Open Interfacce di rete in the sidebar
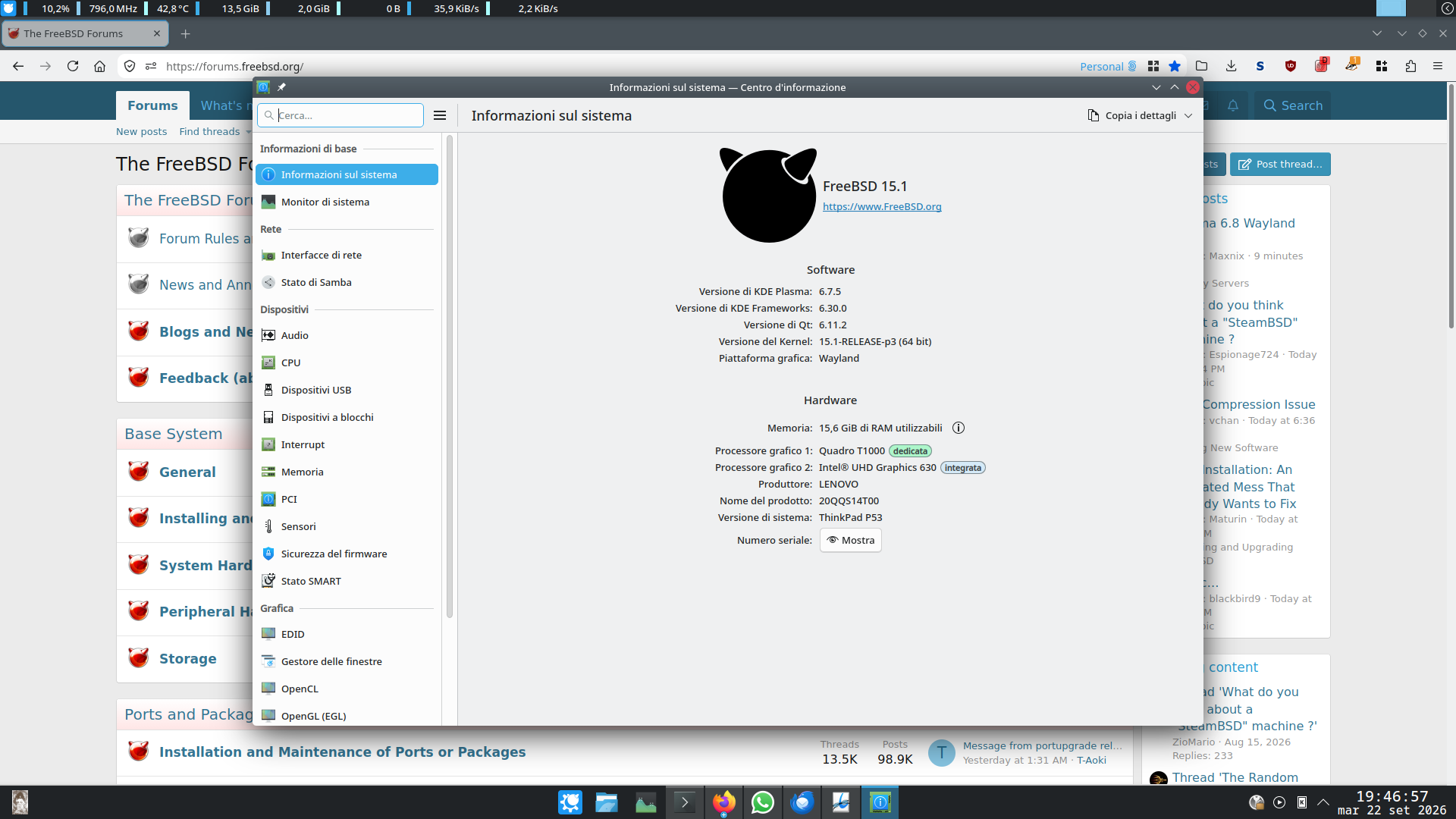 click(347, 255)
